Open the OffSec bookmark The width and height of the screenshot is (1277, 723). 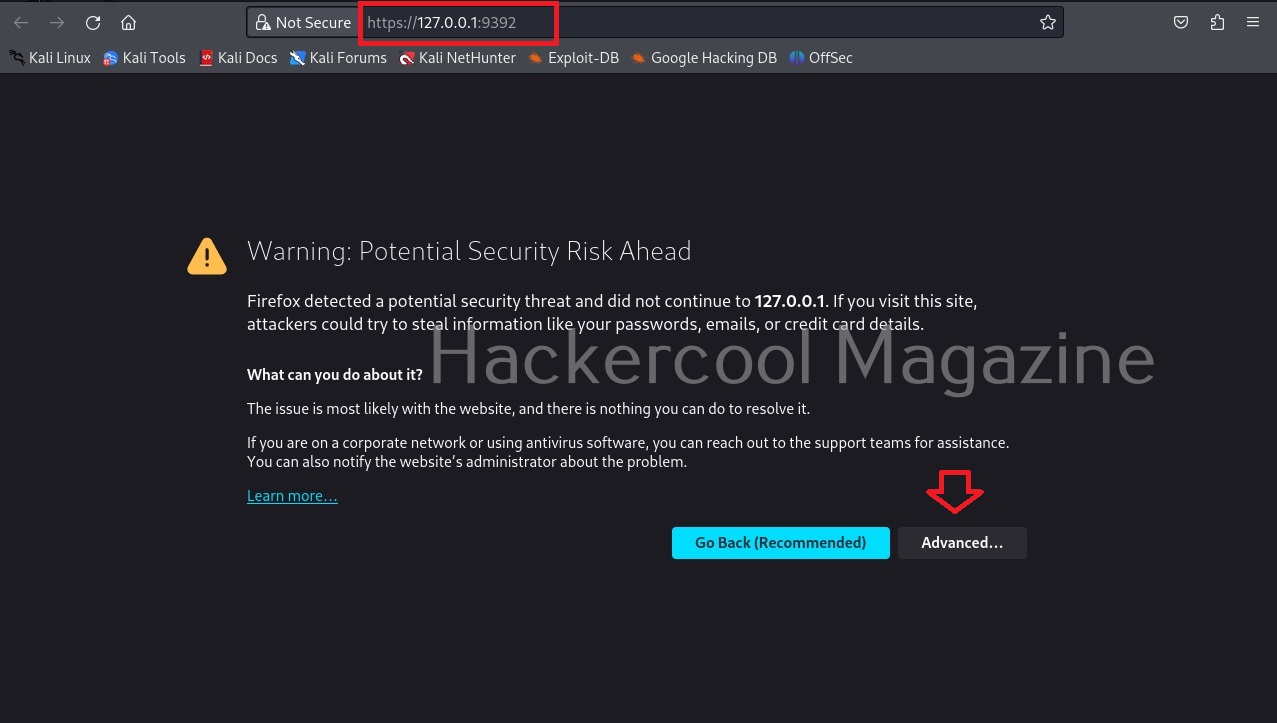[x=821, y=58]
